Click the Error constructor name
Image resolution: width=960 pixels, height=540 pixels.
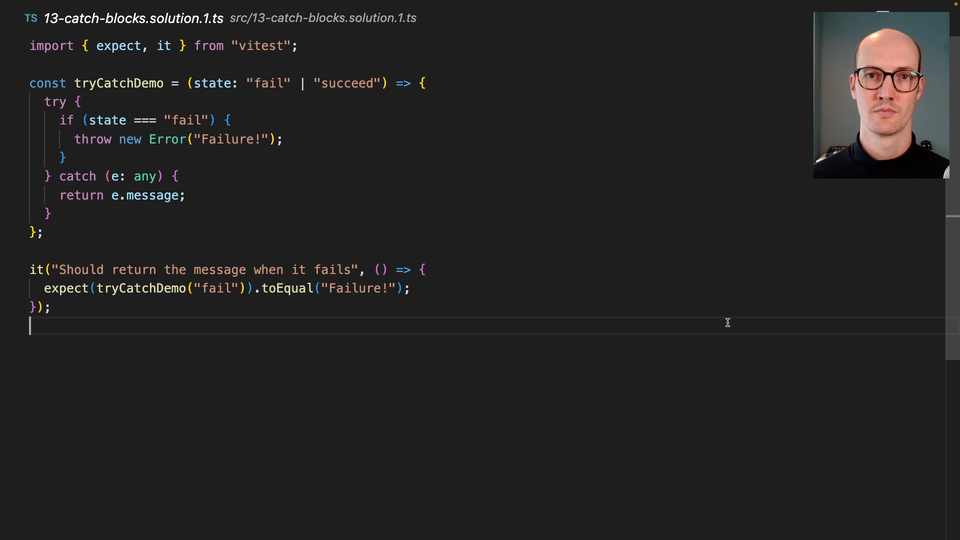click(x=167, y=139)
